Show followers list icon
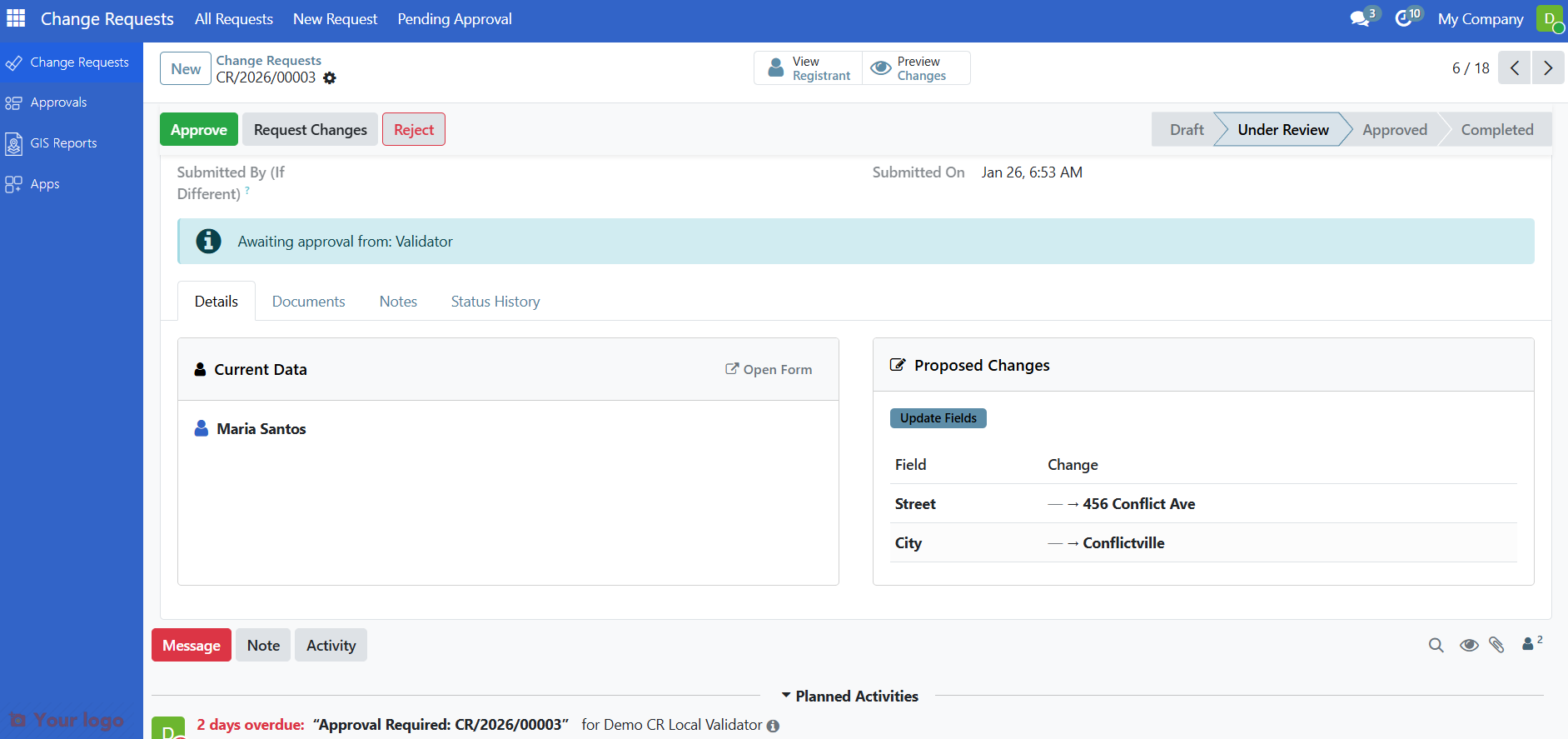 pos(1531,644)
